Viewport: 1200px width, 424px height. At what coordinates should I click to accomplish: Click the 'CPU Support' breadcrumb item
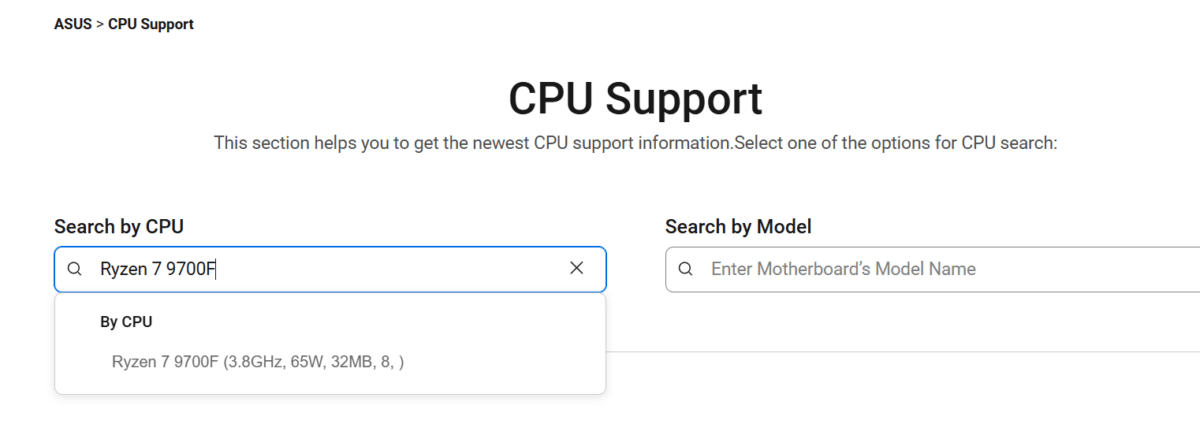click(x=151, y=24)
